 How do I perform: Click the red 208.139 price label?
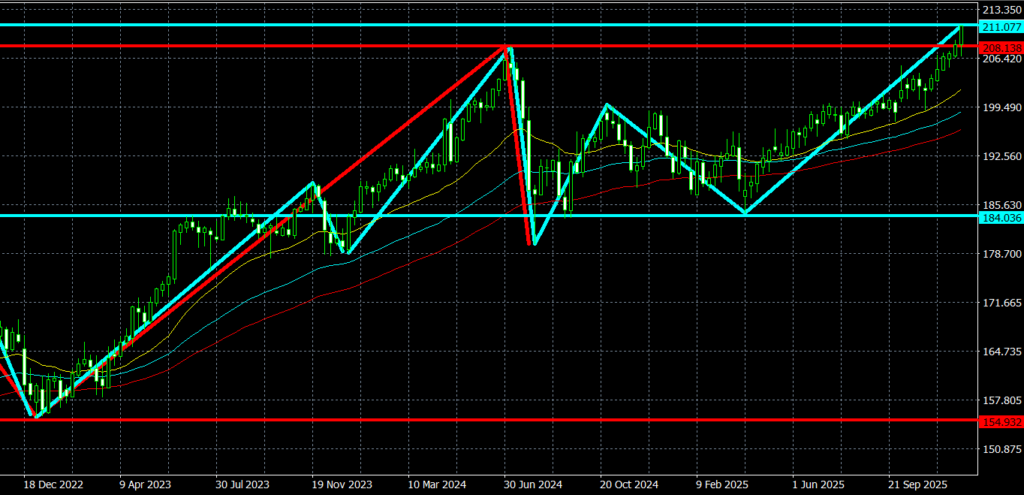pyautogui.click(x=1000, y=47)
